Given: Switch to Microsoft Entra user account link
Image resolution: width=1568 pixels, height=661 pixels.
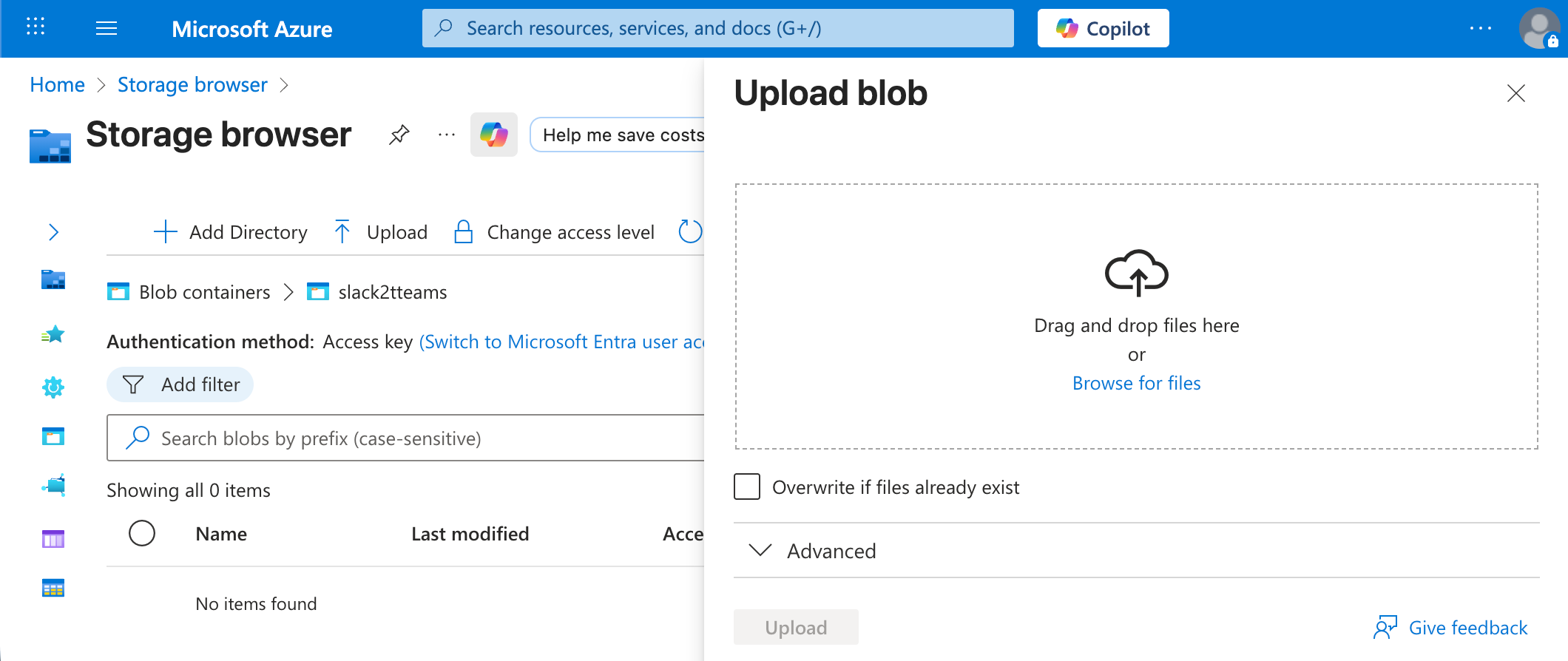Looking at the screenshot, I should coord(561,342).
